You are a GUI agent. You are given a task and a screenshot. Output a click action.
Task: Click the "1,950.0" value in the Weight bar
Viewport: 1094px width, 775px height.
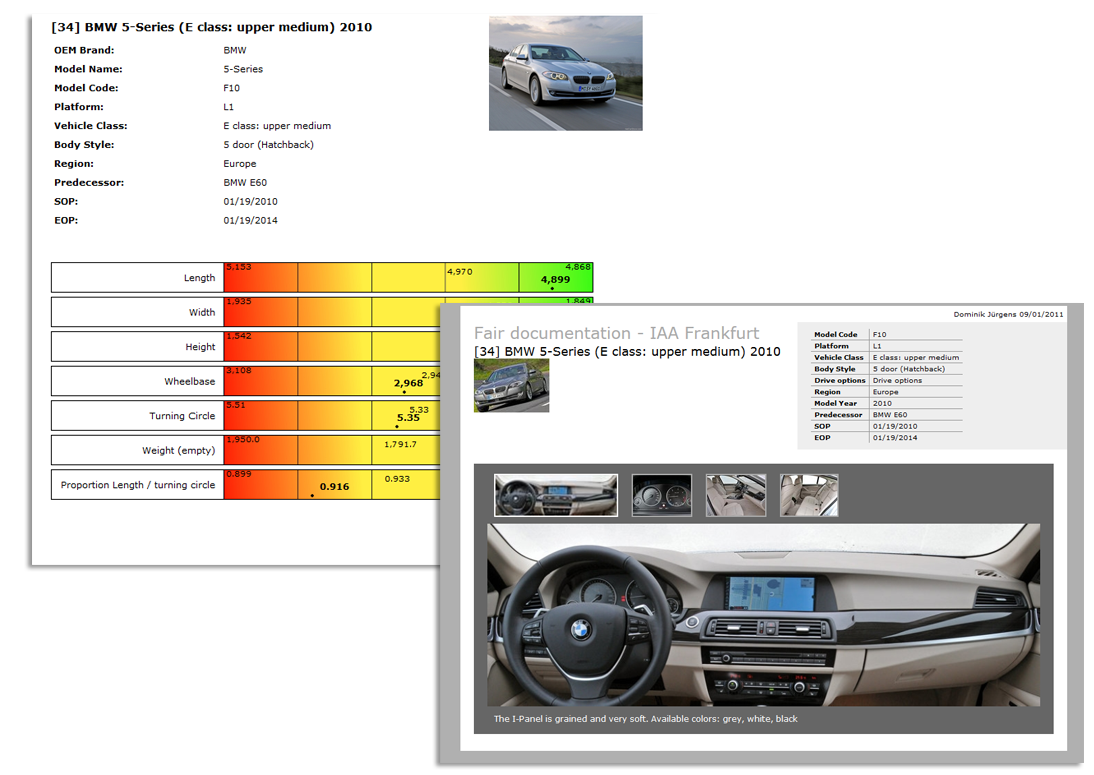coord(243,439)
